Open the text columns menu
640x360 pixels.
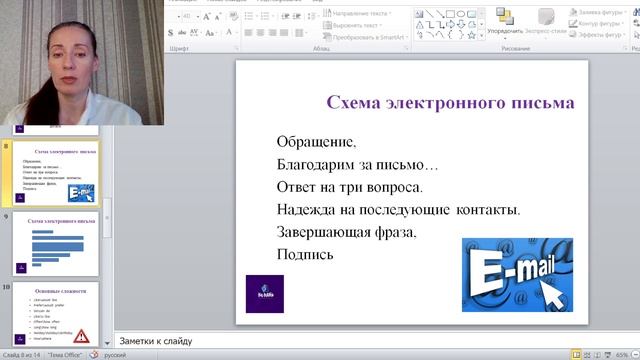300,33
